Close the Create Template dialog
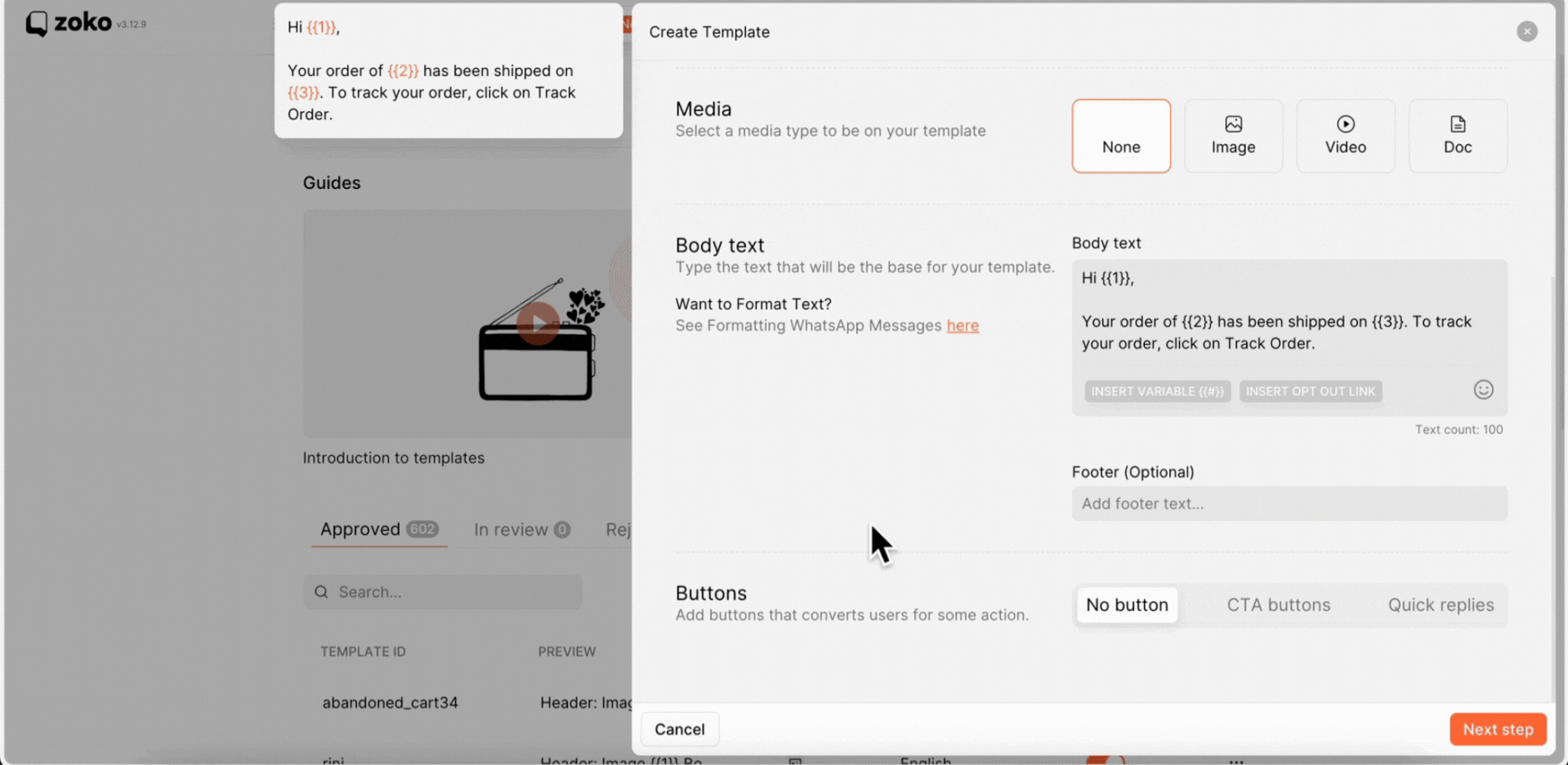This screenshot has width=1568, height=765. tap(1526, 31)
